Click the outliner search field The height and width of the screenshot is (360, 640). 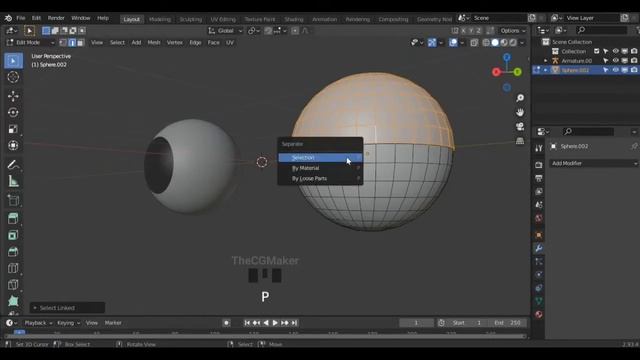pyautogui.click(x=602, y=30)
